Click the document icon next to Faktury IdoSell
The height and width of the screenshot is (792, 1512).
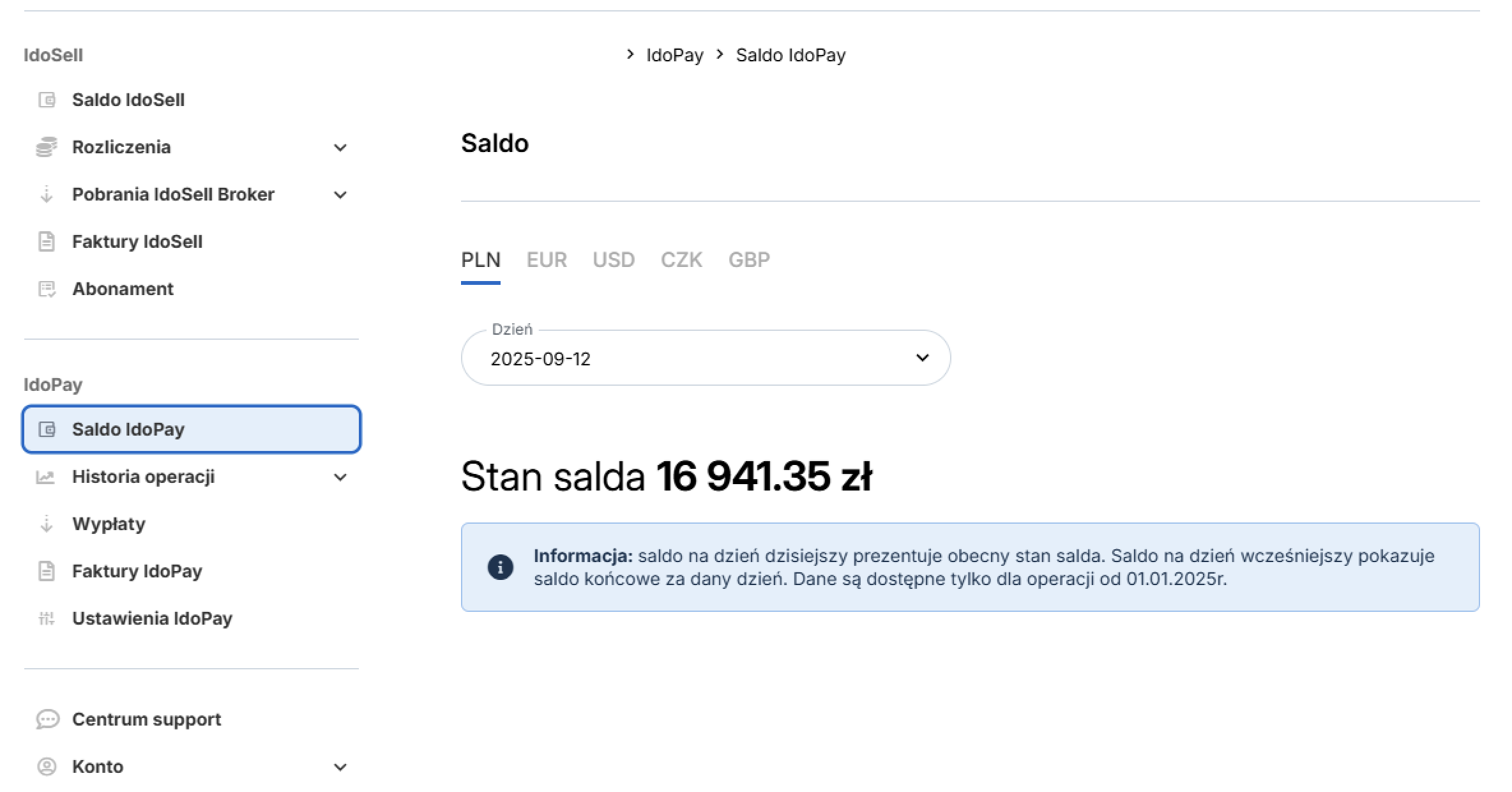click(x=47, y=241)
